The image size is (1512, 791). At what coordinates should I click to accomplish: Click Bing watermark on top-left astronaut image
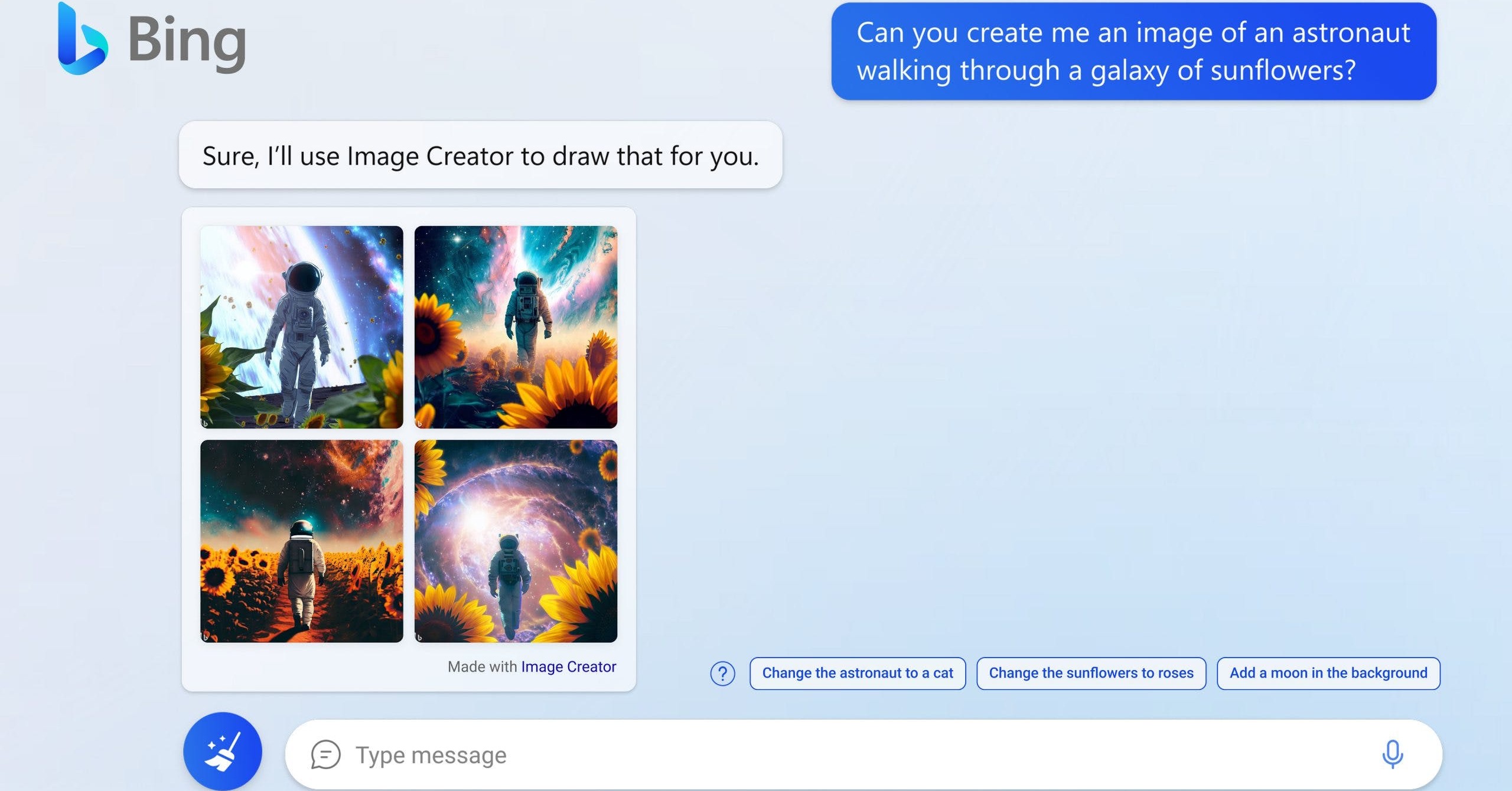(x=206, y=423)
